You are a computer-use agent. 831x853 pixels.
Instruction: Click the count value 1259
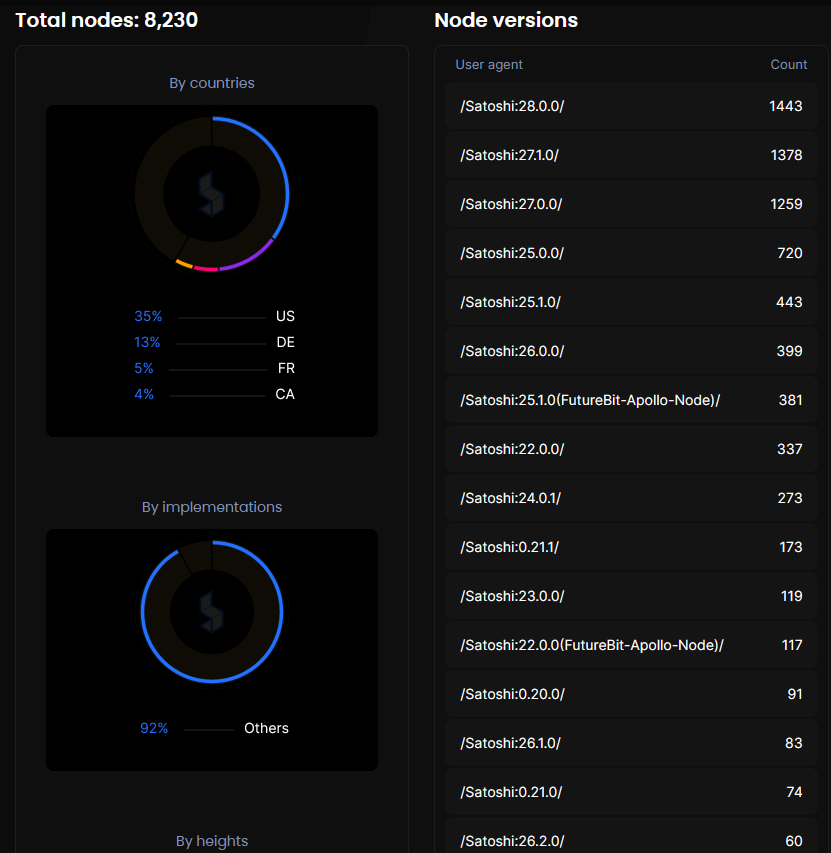[x=786, y=204]
